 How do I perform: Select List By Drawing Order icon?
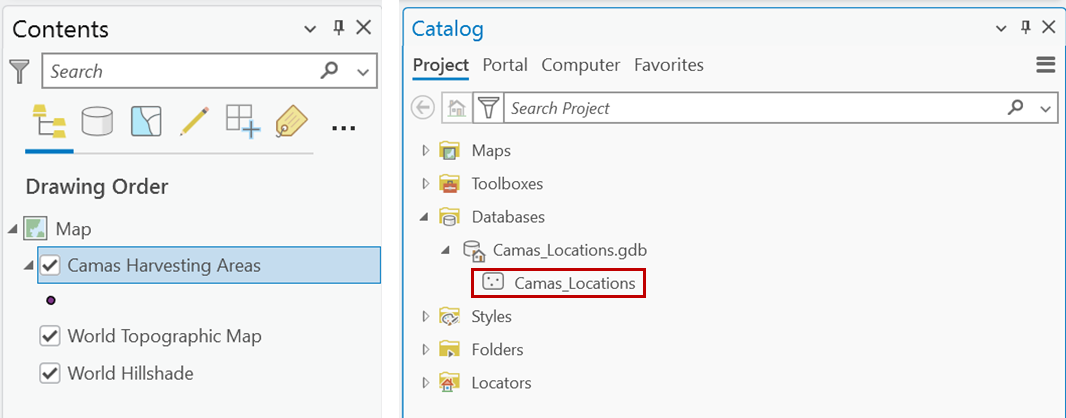click(x=49, y=122)
